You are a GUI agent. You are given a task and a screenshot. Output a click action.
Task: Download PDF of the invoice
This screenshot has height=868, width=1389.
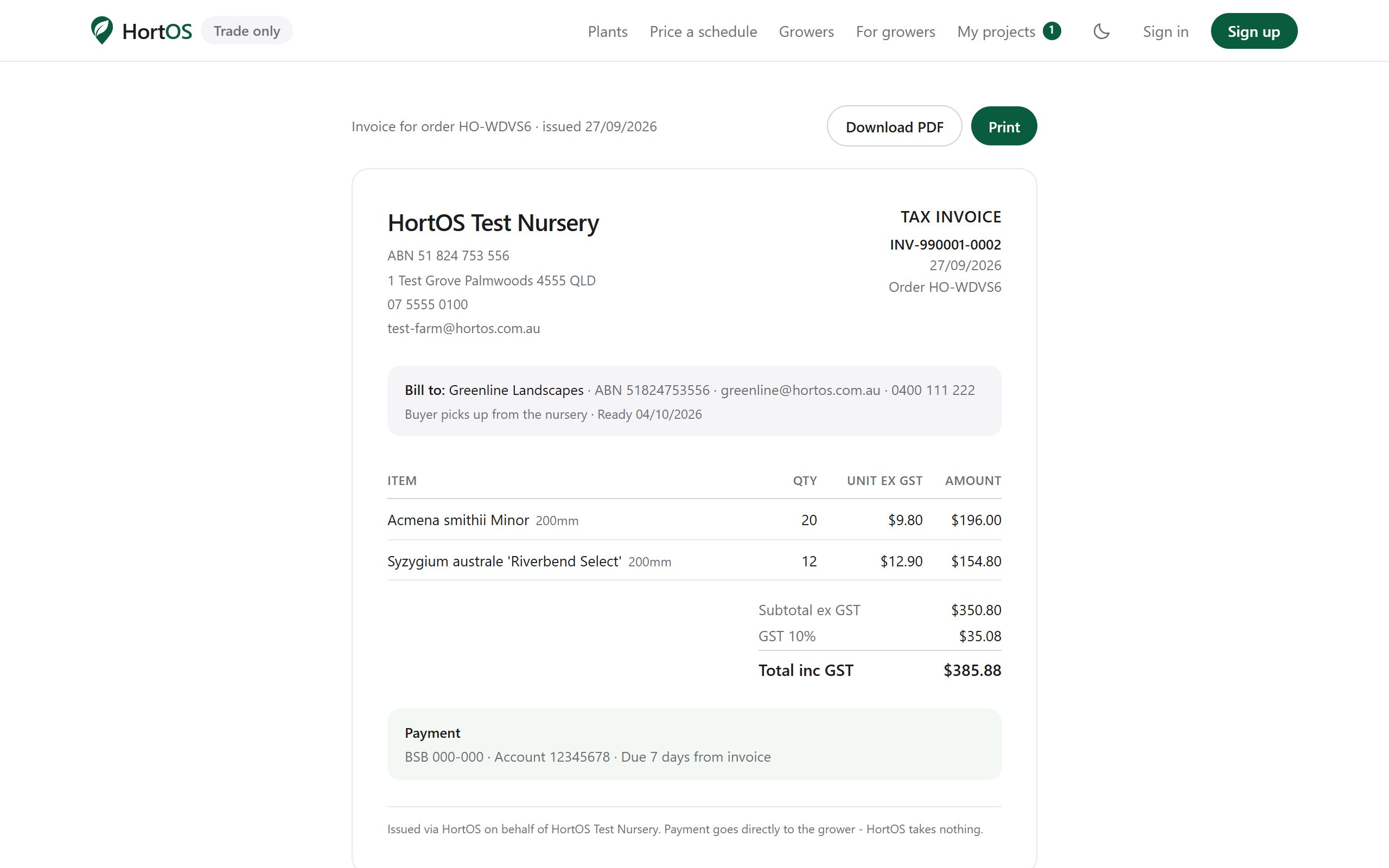pos(894,126)
